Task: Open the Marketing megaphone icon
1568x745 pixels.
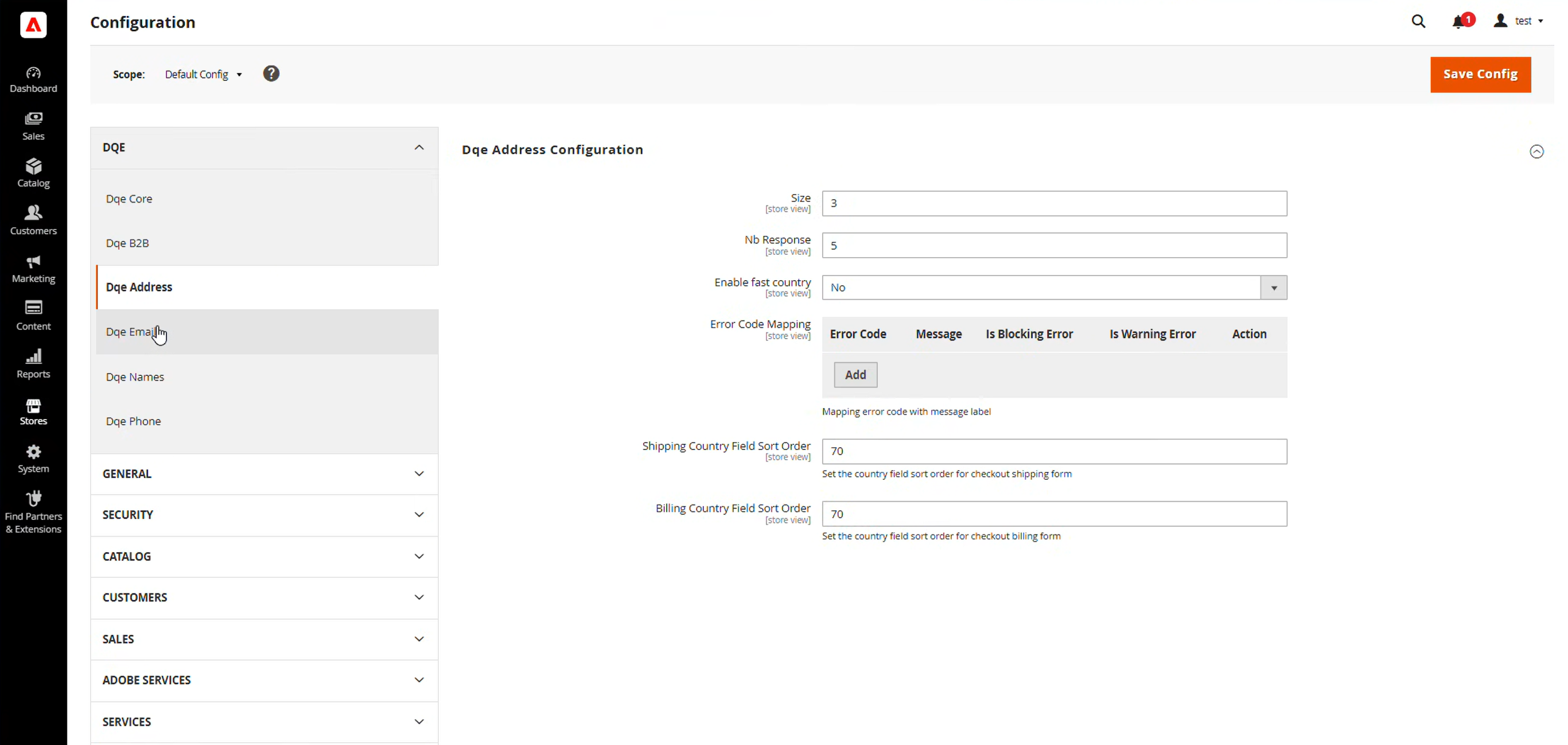Action: pos(33,262)
